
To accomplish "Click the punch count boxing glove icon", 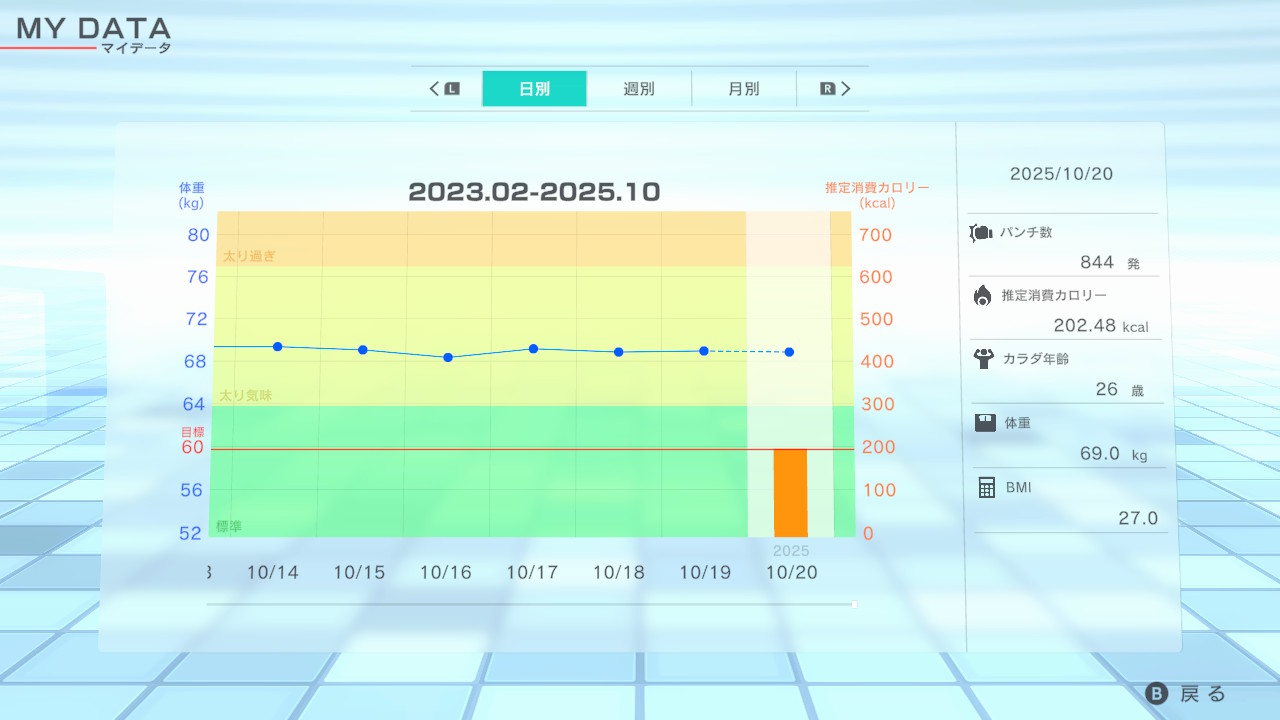I will point(981,233).
